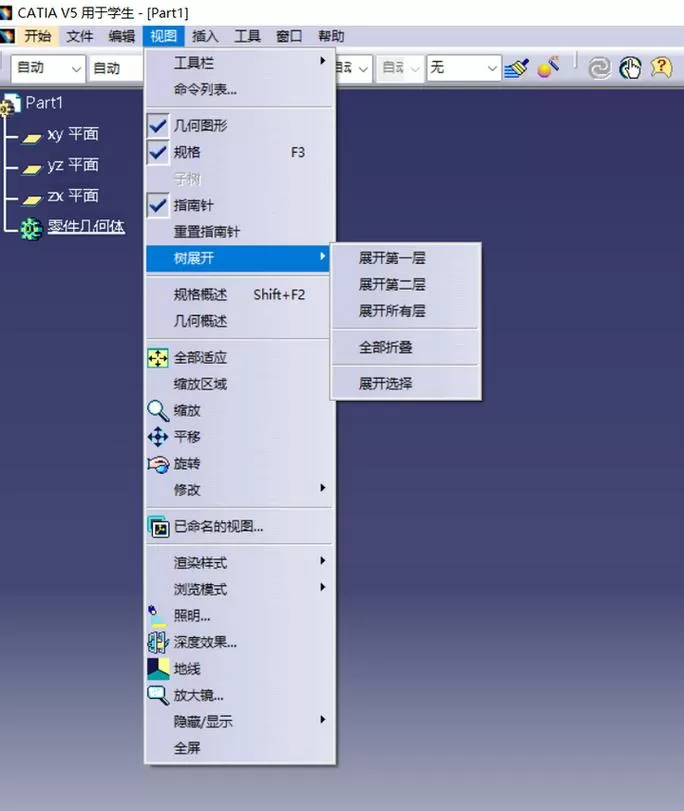The height and width of the screenshot is (811, 684).
Task: Click the swirl update toolbar icon
Action: pyautogui.click(x=600, y=68)
